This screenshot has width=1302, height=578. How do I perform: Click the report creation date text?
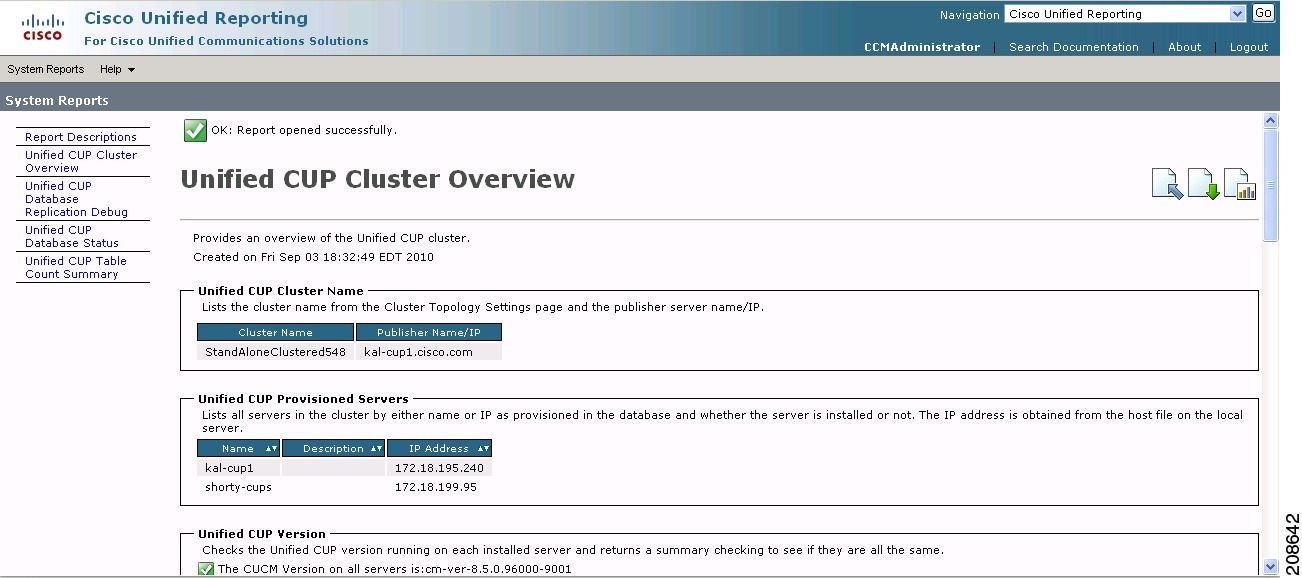[x=313, y=257]
